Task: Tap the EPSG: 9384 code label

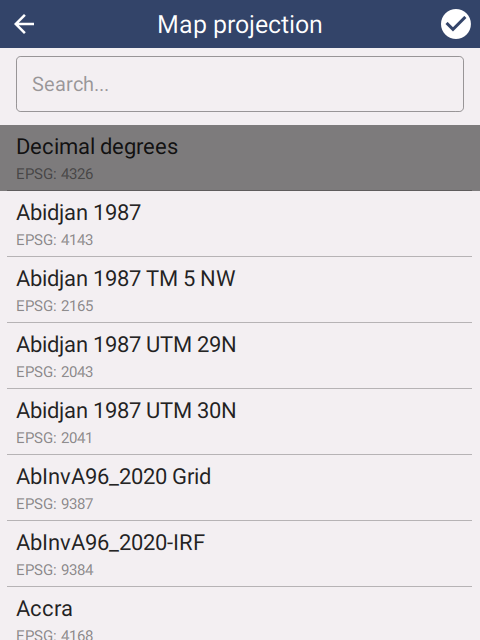Action: pos(55,570)
